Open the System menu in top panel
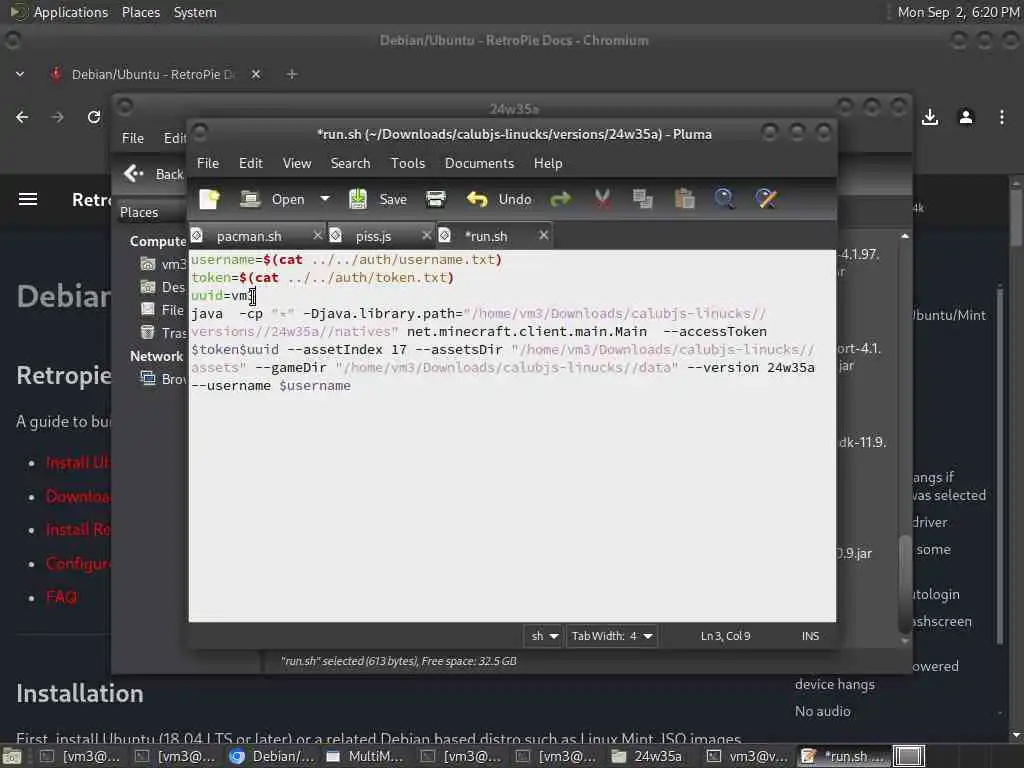The width and height of the screenshot is (1024, 768). point(195,12)
